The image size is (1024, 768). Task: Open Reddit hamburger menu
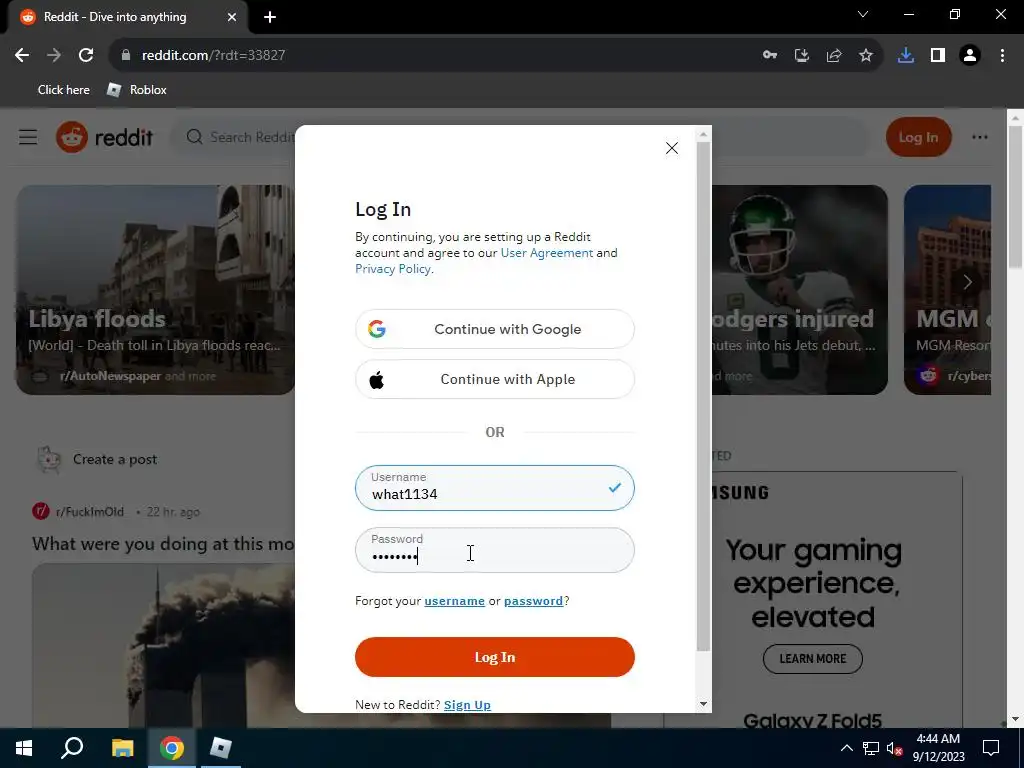point(28,137)
